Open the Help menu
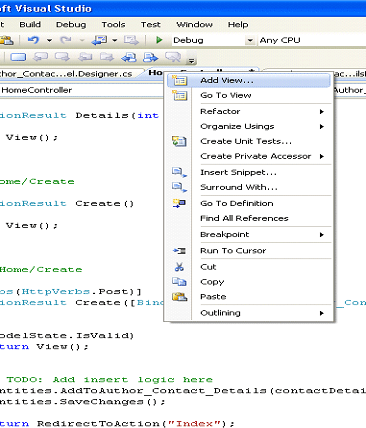Viewport: 366px width, 428px height. (x=238, y=25)
